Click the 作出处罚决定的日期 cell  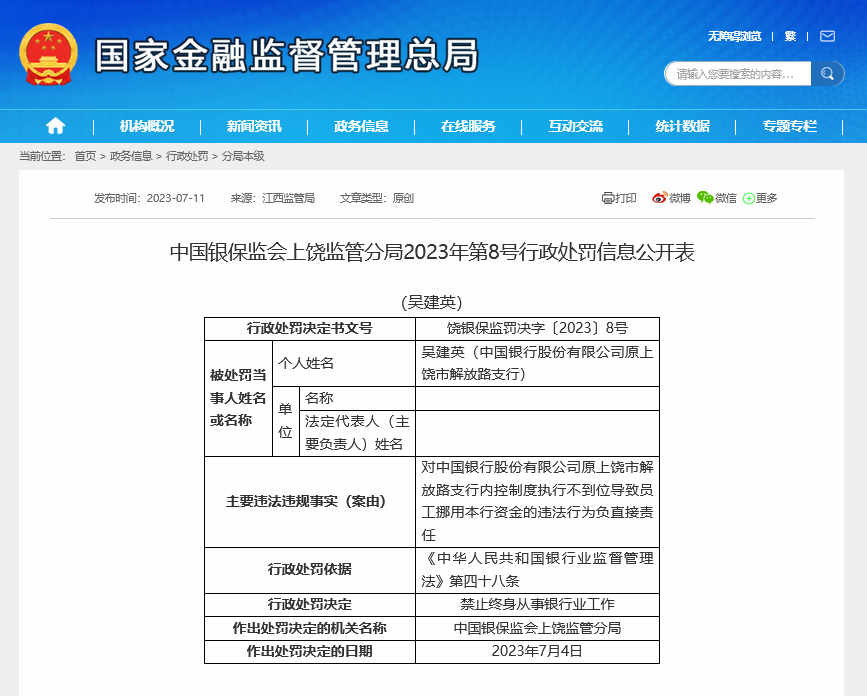(x=310, y=652)
